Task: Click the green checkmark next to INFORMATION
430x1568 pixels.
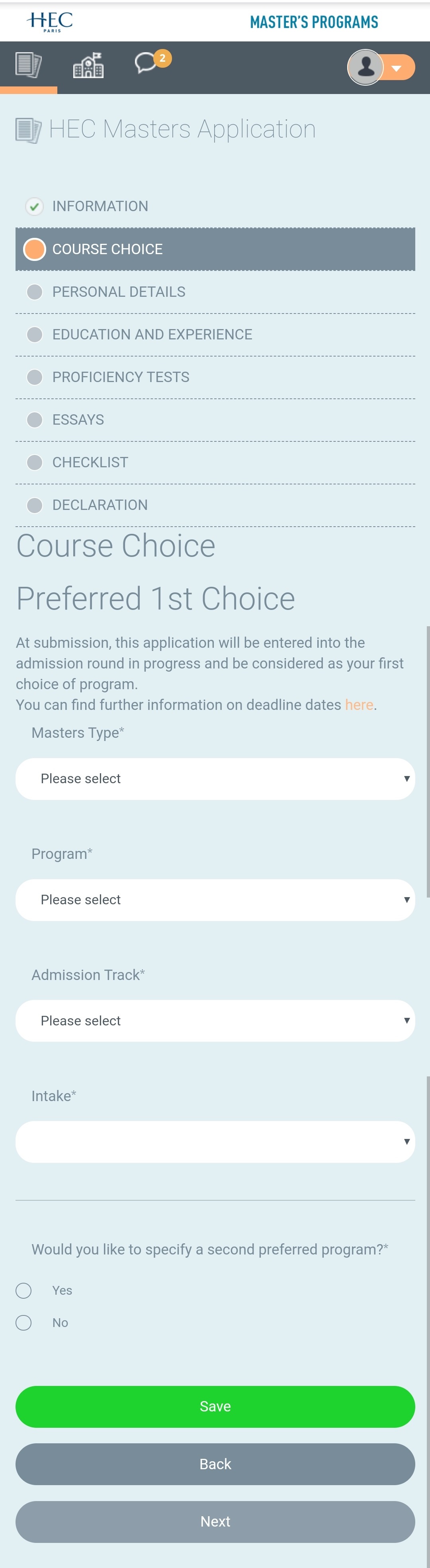Action: pos(35,206)
